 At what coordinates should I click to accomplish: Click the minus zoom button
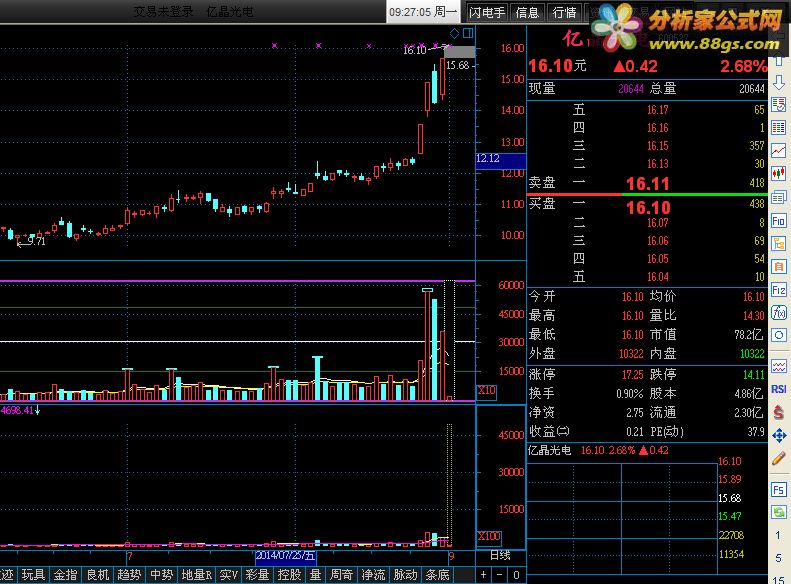click(x=499, y=574)
